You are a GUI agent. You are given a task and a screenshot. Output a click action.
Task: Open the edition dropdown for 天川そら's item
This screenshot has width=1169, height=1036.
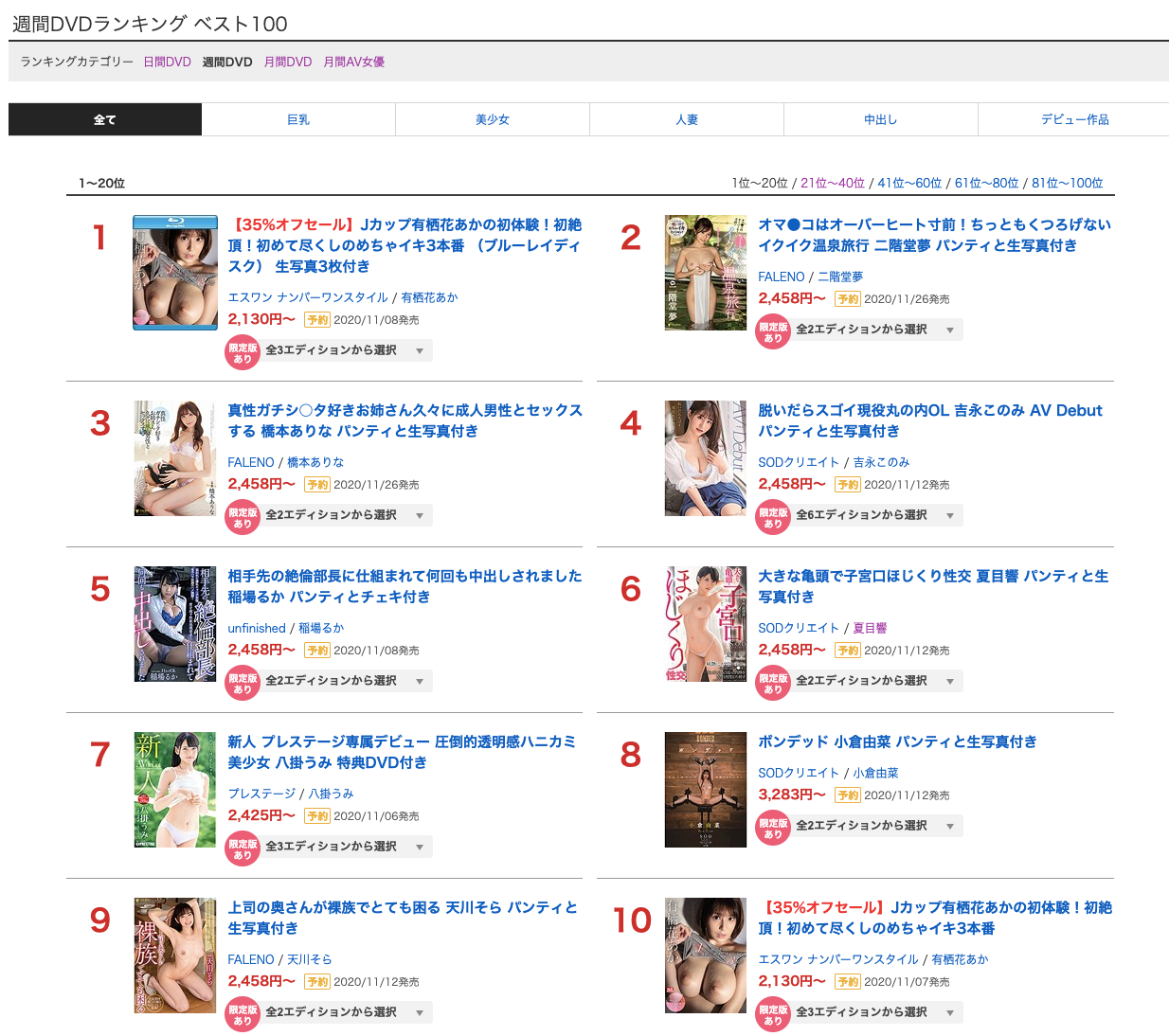[x=346, y=1012]
